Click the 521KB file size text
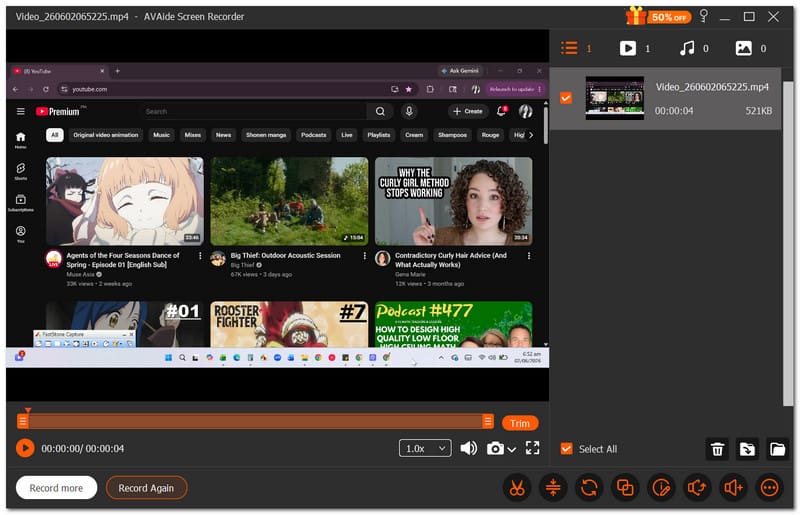The height and width of the screenshot is (515, 800). (758, 111)
